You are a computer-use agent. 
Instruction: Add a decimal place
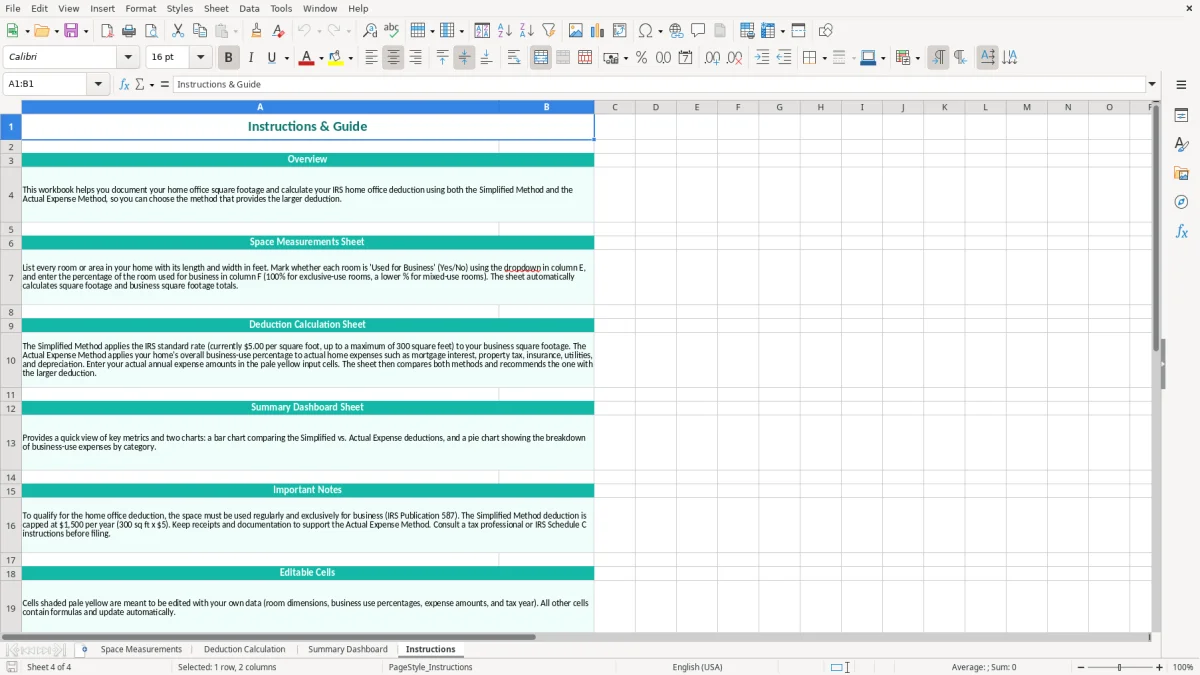712,58
